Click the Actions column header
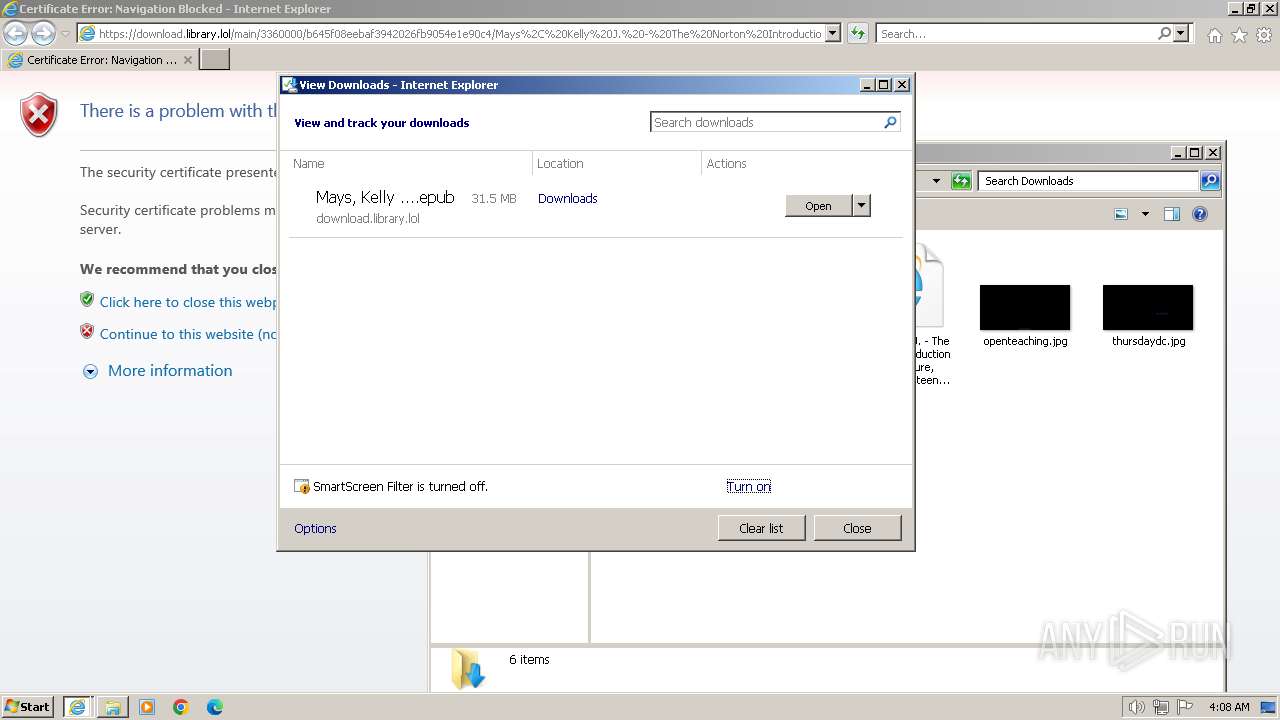The height and width of the screenshot is (720, 1280). 726,164
